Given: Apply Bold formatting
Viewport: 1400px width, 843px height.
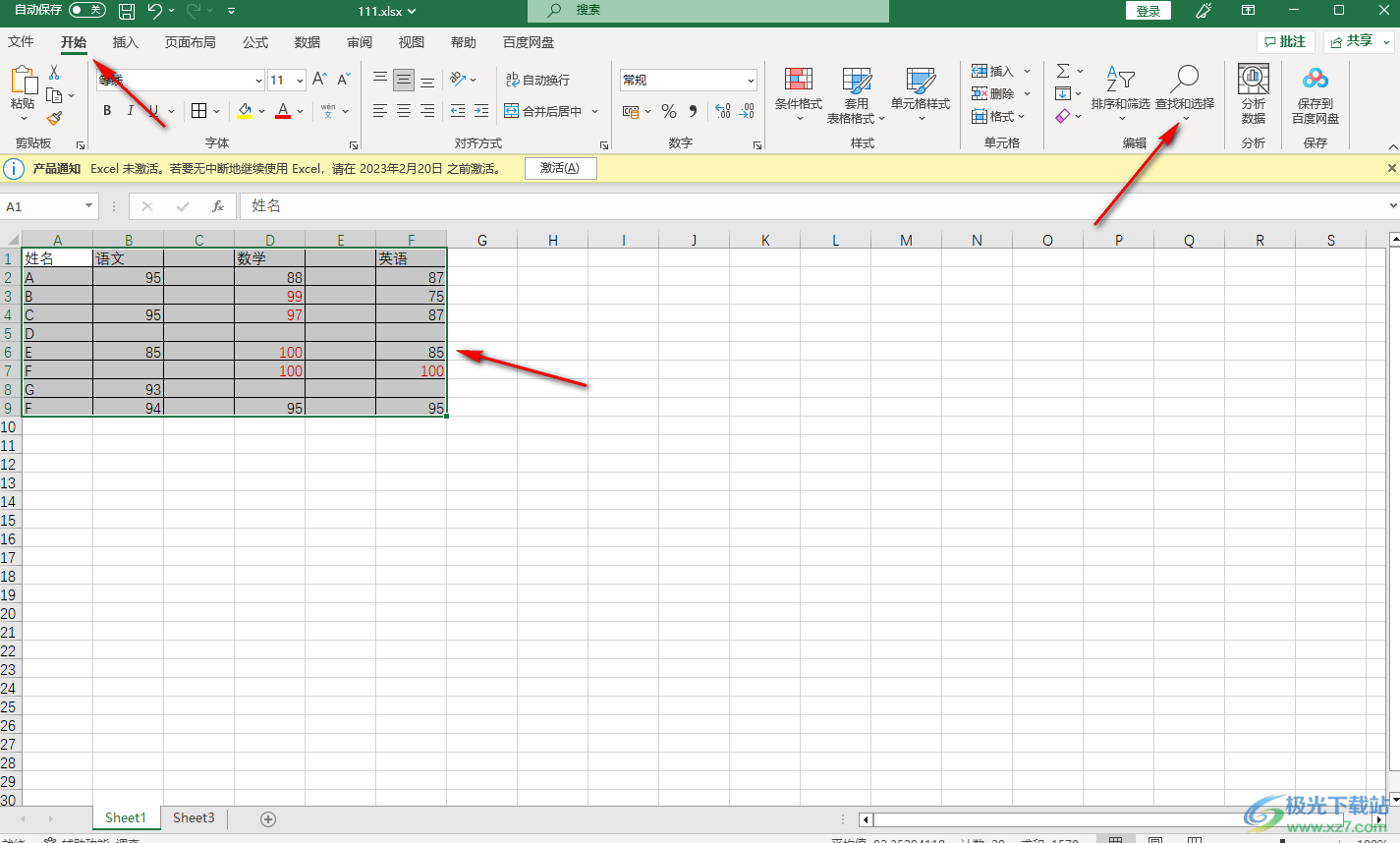Looking at the screenshot, I should click(x=107, y=111).
